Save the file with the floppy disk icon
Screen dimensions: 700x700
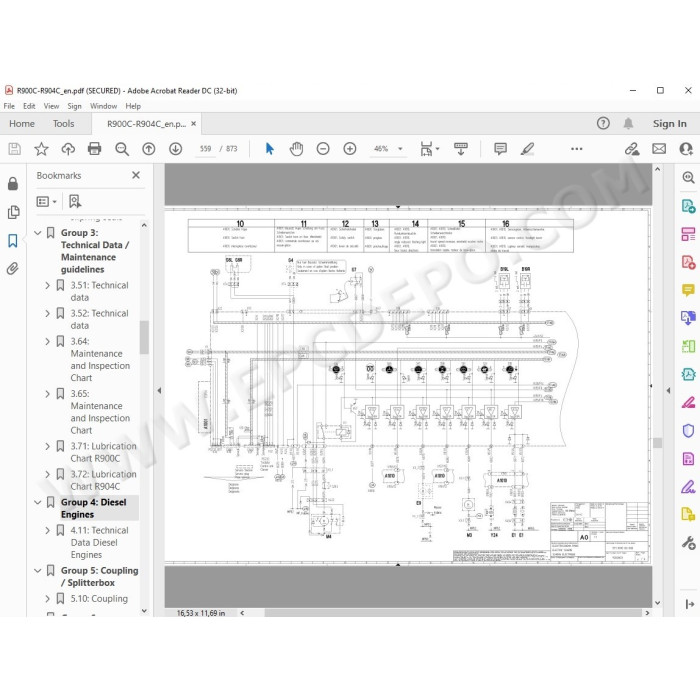click(14, 149)
